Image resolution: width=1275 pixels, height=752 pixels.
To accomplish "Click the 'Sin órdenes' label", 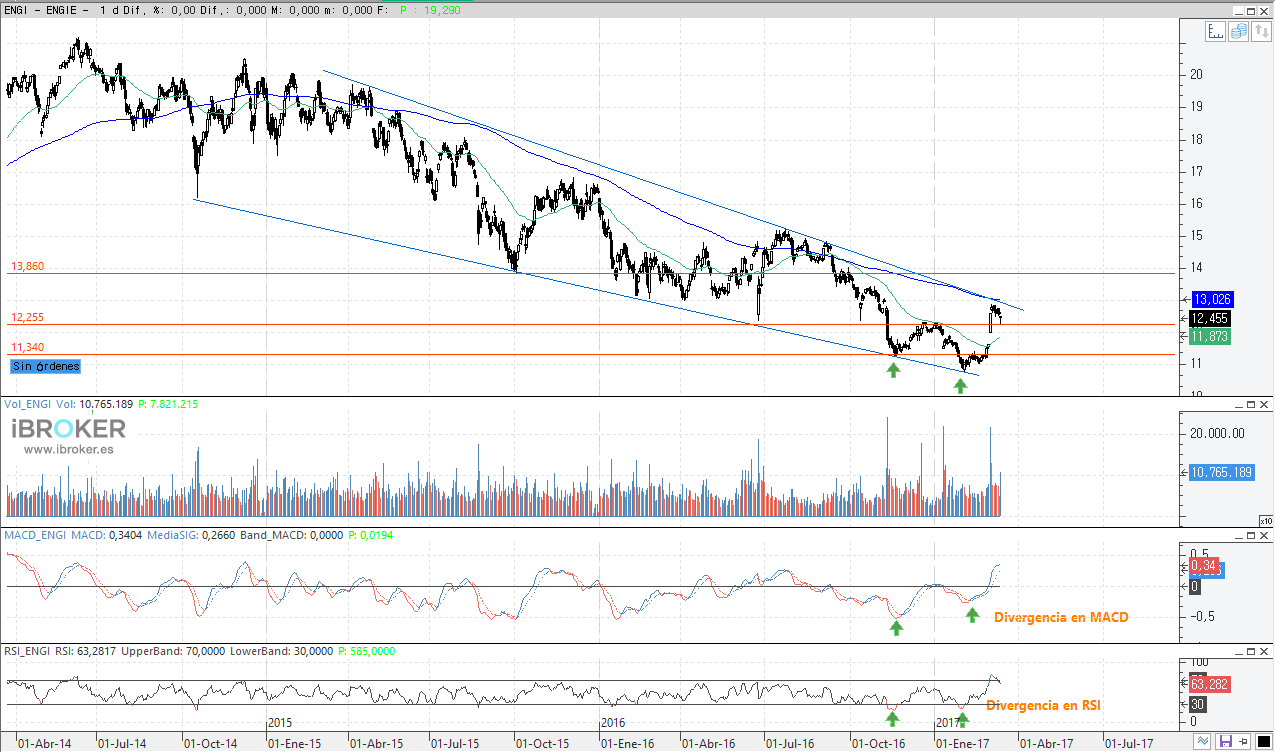I will coord(46,366).
